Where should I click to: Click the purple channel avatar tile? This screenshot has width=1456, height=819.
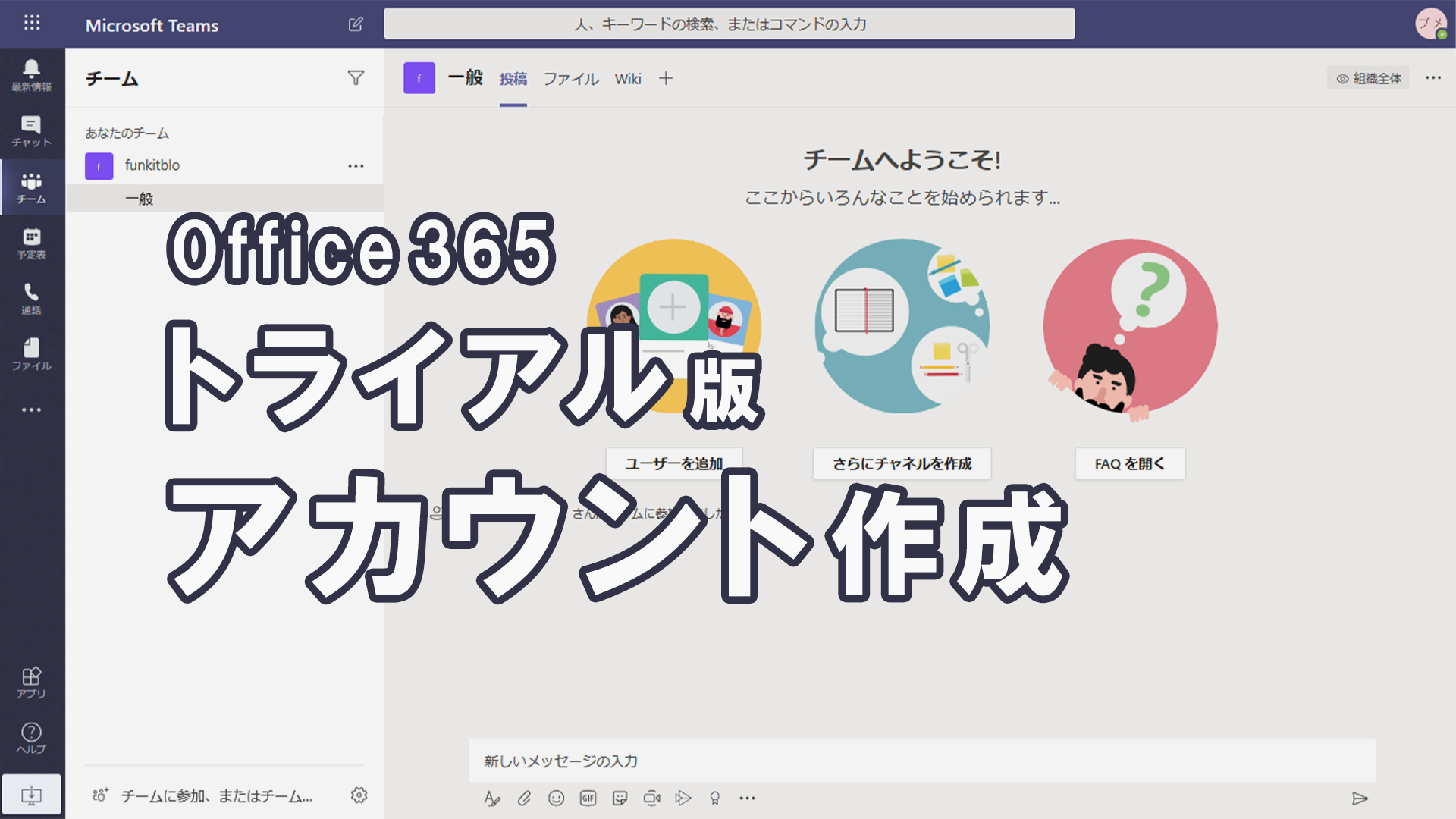point(419,78)
